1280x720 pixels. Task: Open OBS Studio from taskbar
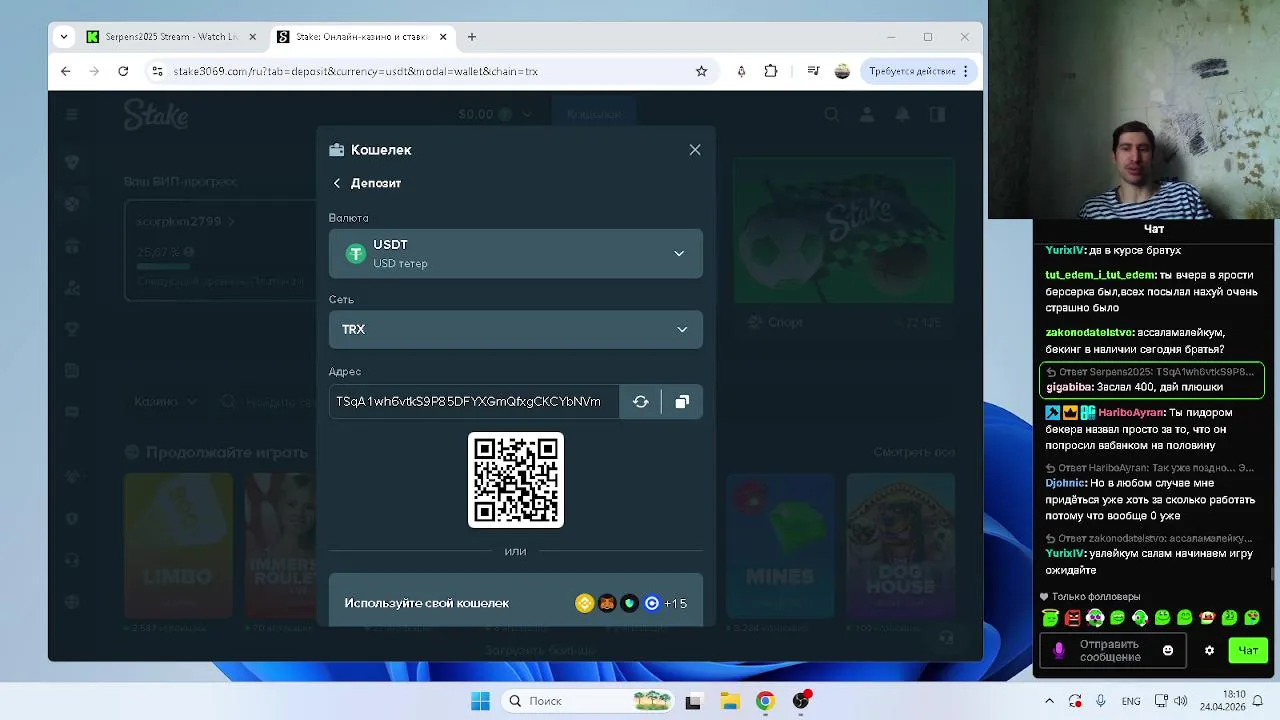(x=801, y=701)
